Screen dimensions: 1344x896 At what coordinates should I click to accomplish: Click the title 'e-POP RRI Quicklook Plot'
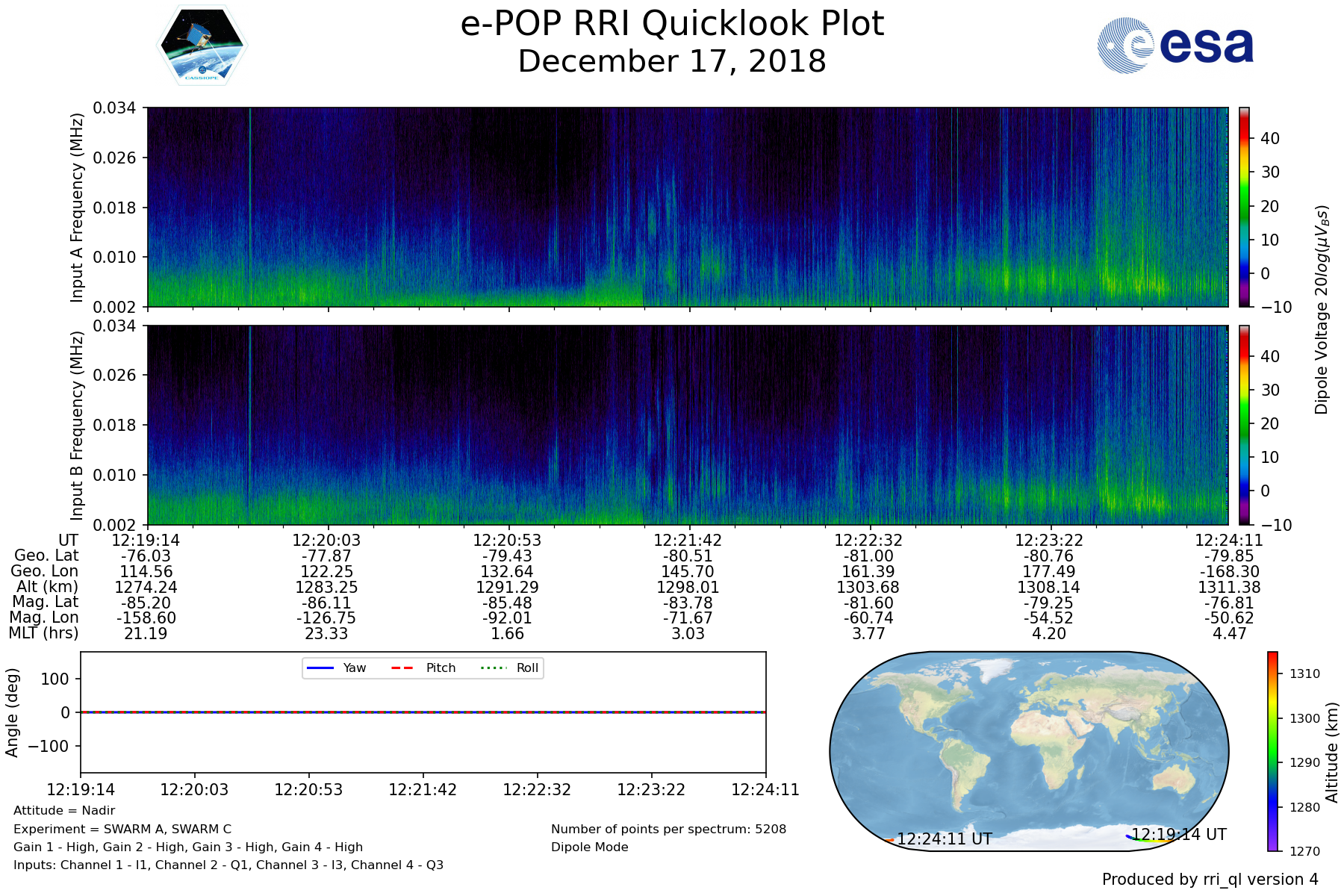click(x=672, y=24)
